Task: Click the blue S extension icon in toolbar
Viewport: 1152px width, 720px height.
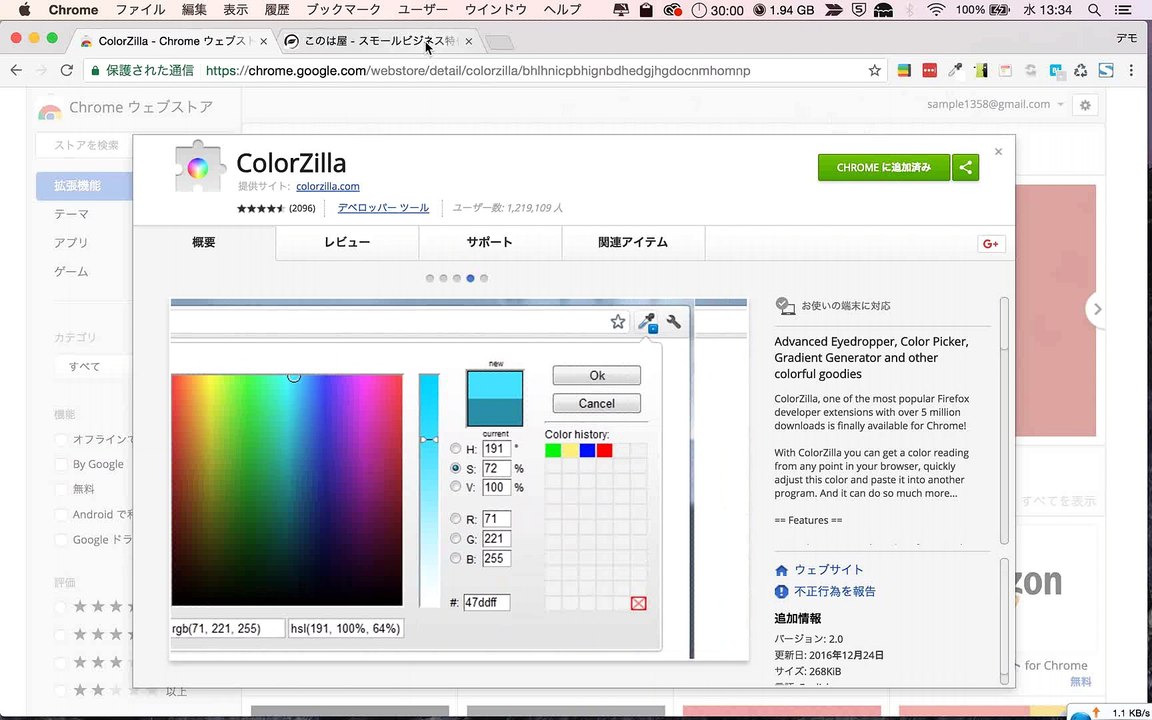Action: (x=1106, y=71)
